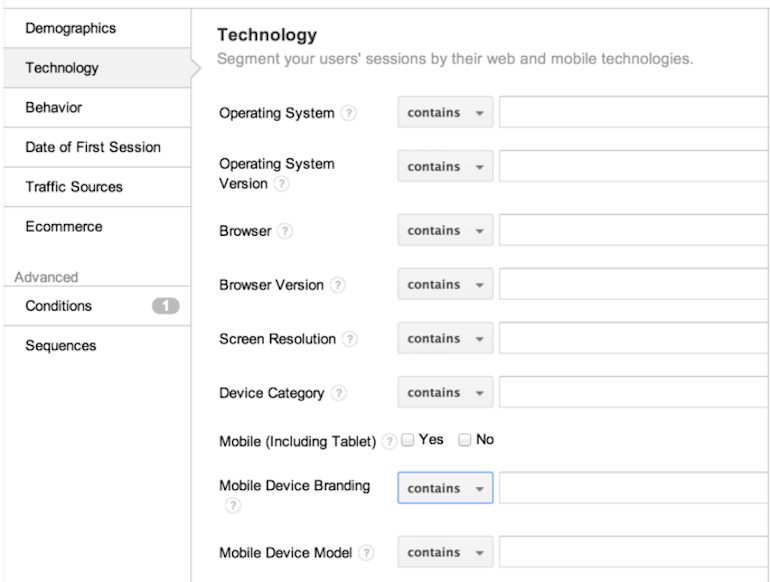Open the Ecommerce section
The width and height of the screenshot is (770, 582).
tap(64, 227)
